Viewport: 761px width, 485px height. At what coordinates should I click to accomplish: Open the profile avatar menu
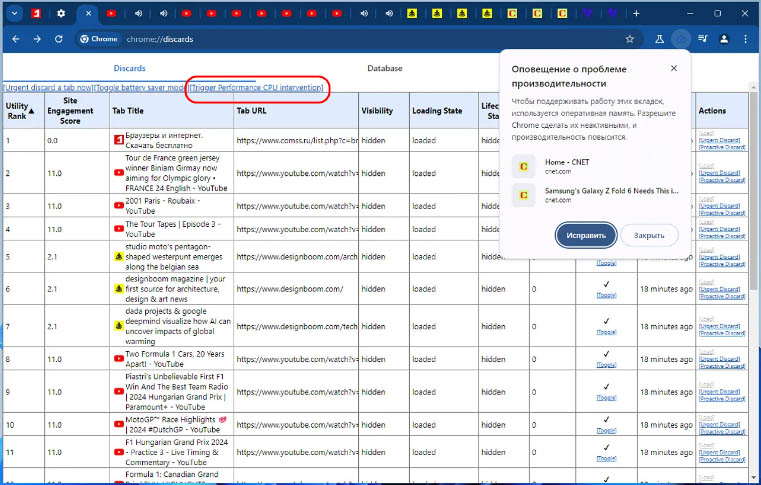pos(724,39)
